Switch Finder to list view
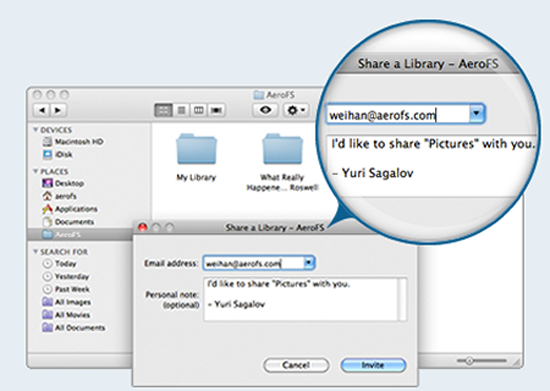 pos(181,110)
